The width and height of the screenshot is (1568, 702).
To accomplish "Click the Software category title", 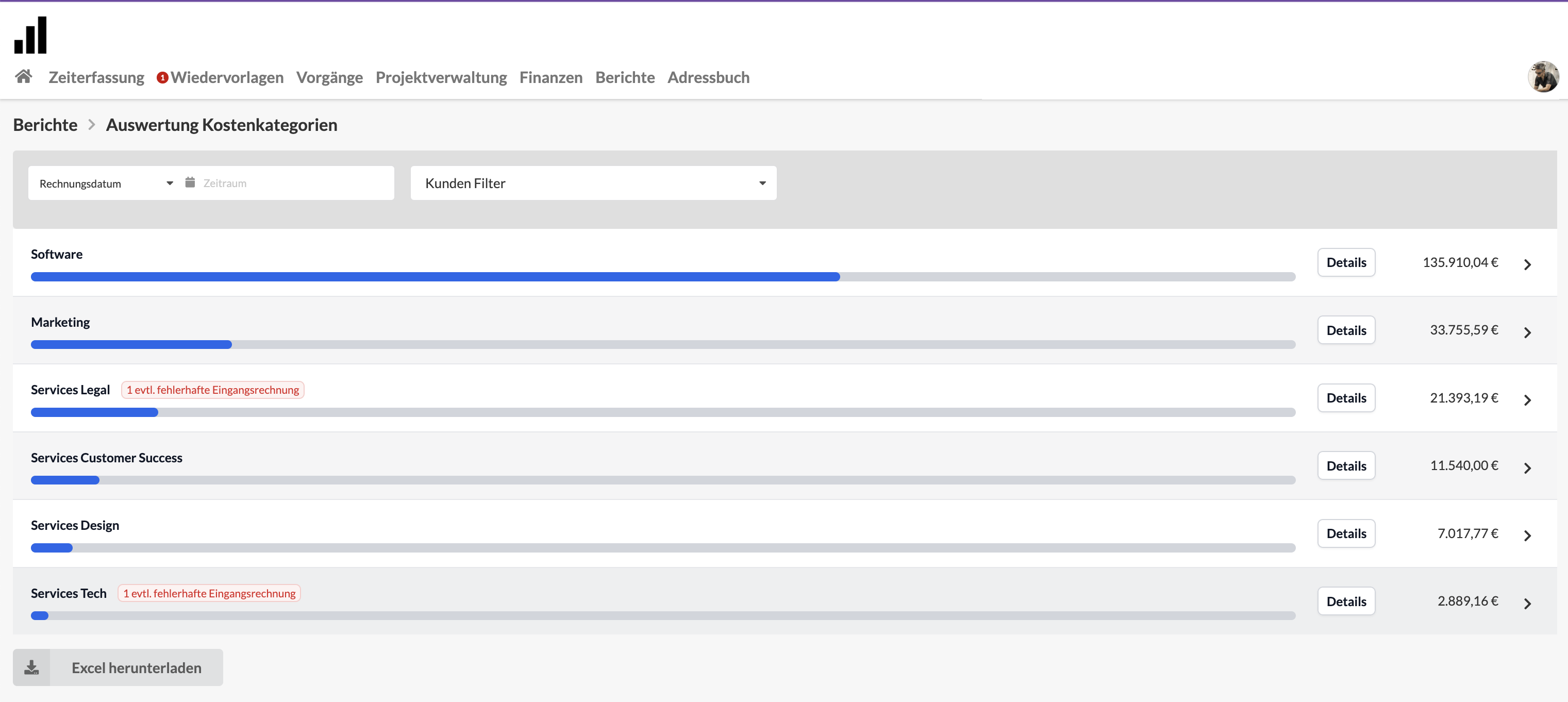I will coord(57,254).
